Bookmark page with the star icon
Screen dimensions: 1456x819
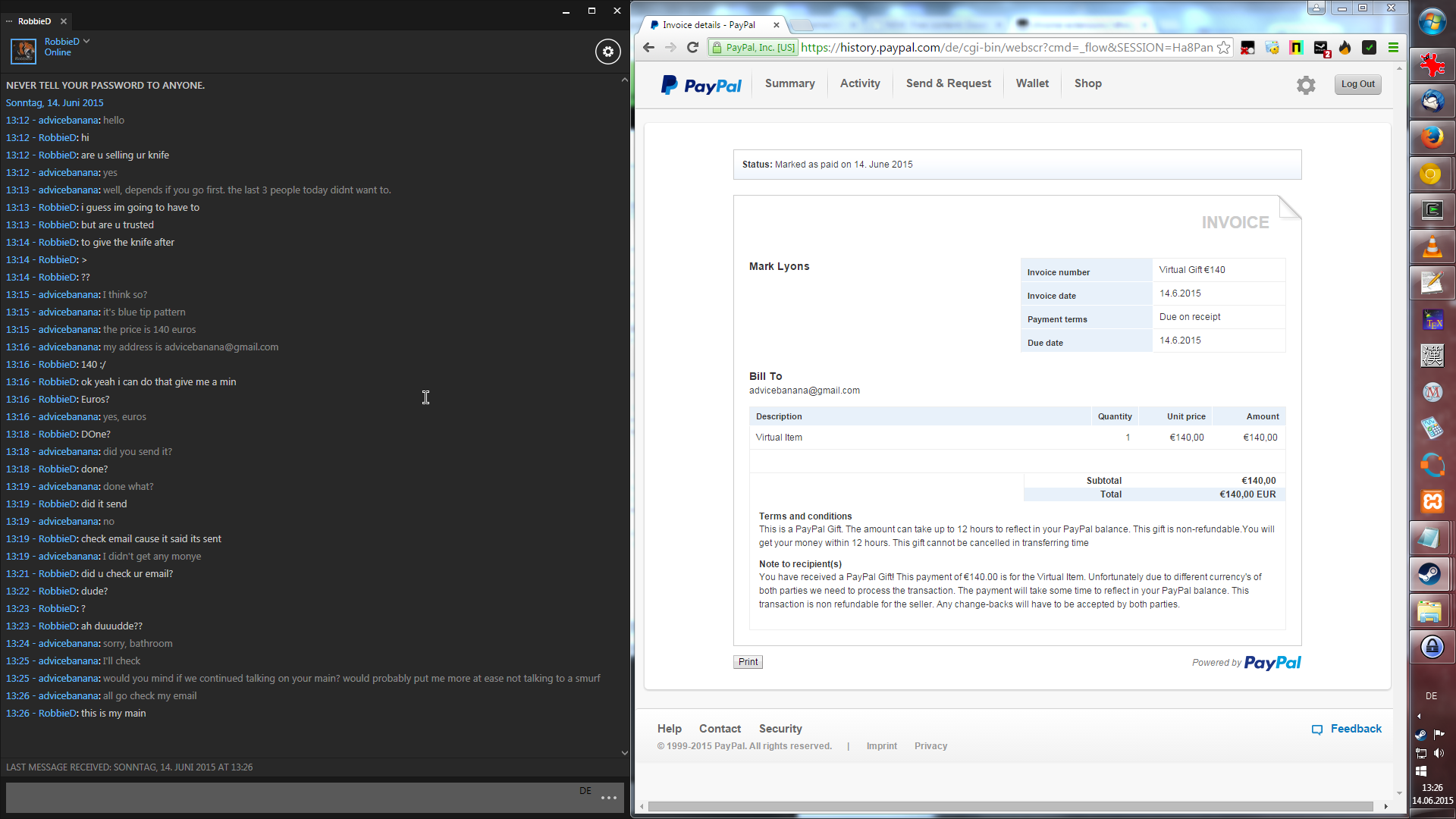1223,48
